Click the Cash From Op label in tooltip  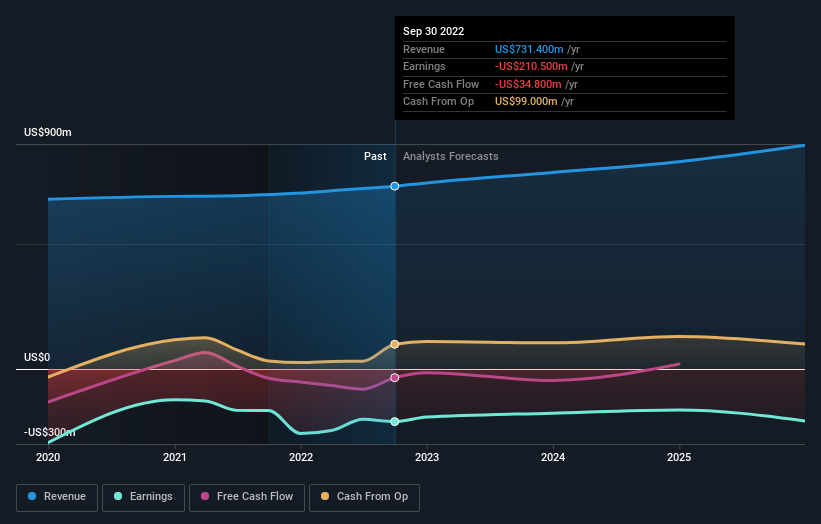click(x=438, y=102)
